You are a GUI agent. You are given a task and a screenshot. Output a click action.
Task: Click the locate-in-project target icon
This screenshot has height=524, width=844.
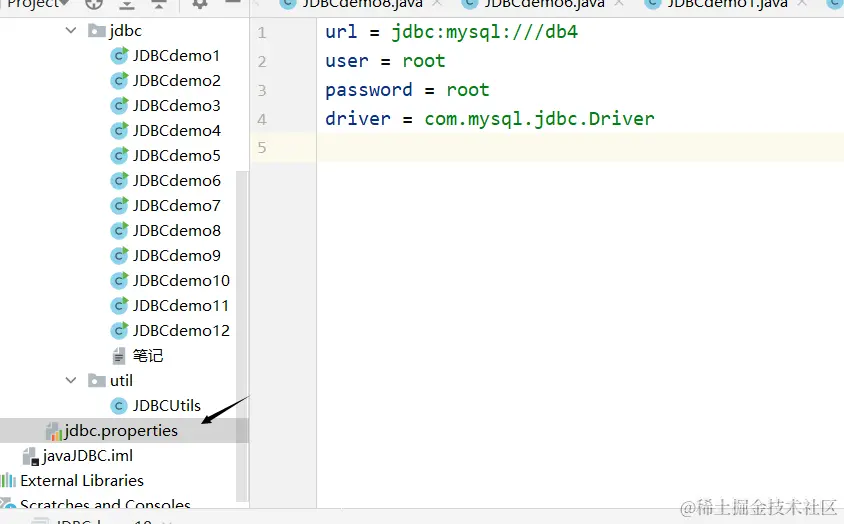click(x=94, y=4)
